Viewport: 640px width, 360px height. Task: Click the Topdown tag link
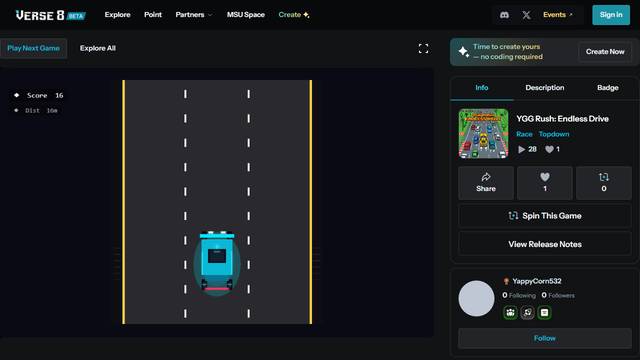click(x=554, y=134)
